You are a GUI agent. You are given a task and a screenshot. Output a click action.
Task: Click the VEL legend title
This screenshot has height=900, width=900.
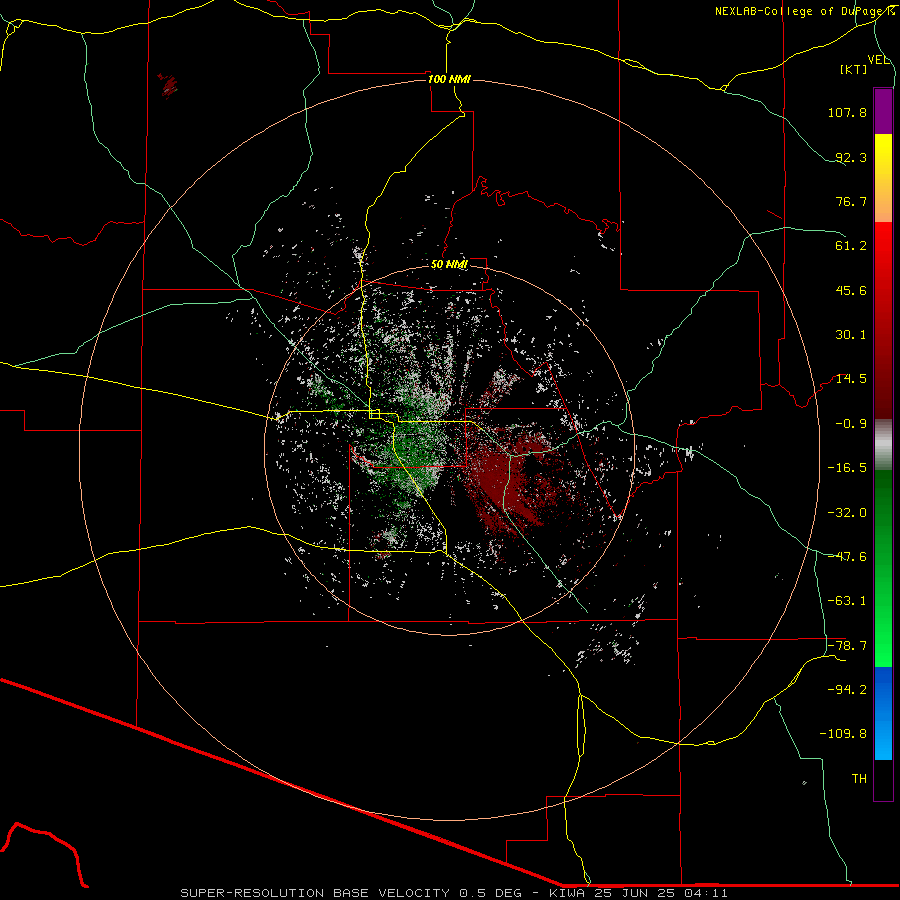pos(878,60)
